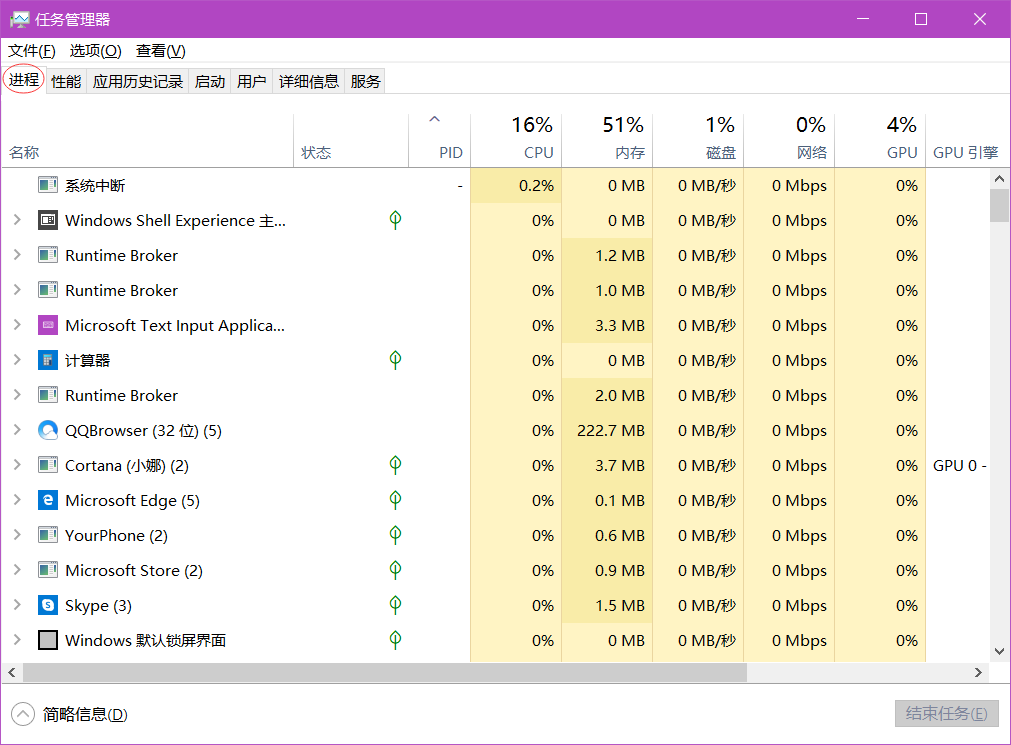Image resolution: width=1011 pixels, height=745 pixels.
Task: Click the Cortana process icon
Action: point(48,465)
